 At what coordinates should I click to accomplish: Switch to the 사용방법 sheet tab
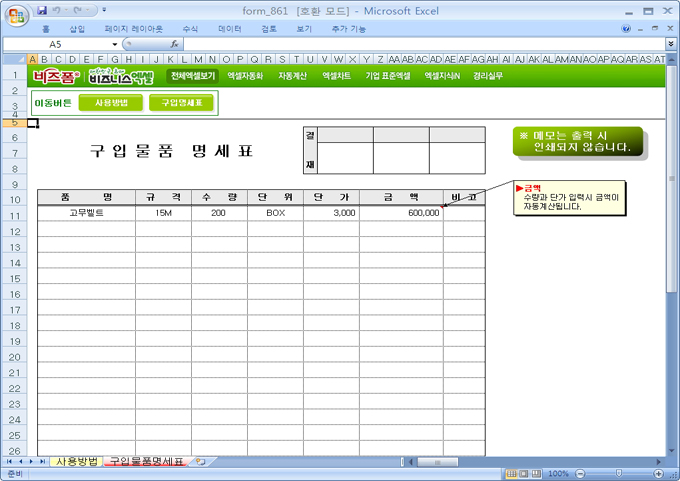(76, 462)
